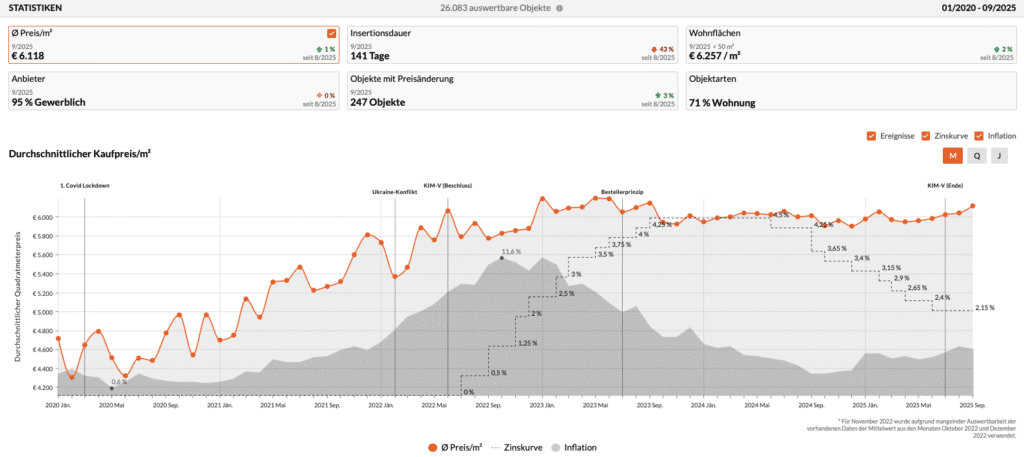This screenshot has height=457, width=1024.
Task: Switch chart to yearly view (J)
Action: click(1000, 156)
